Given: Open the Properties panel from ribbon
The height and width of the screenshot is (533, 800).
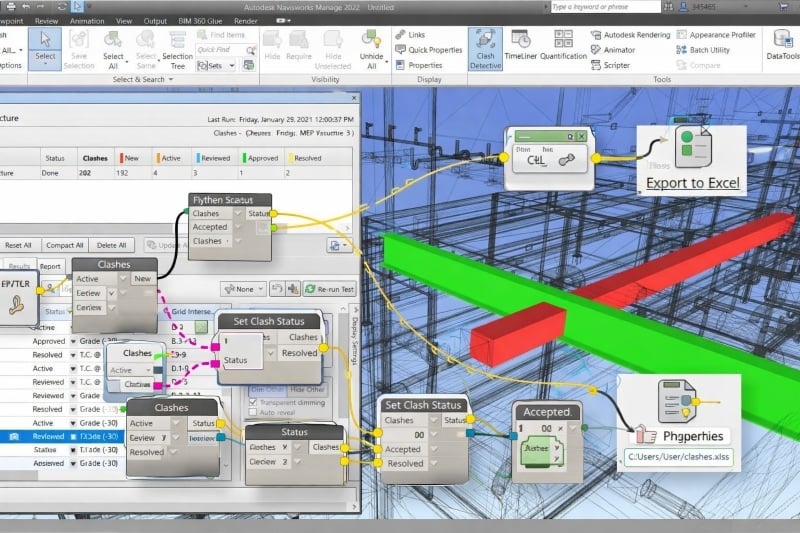Looking at the screenshot, I should tap(419, 65).
